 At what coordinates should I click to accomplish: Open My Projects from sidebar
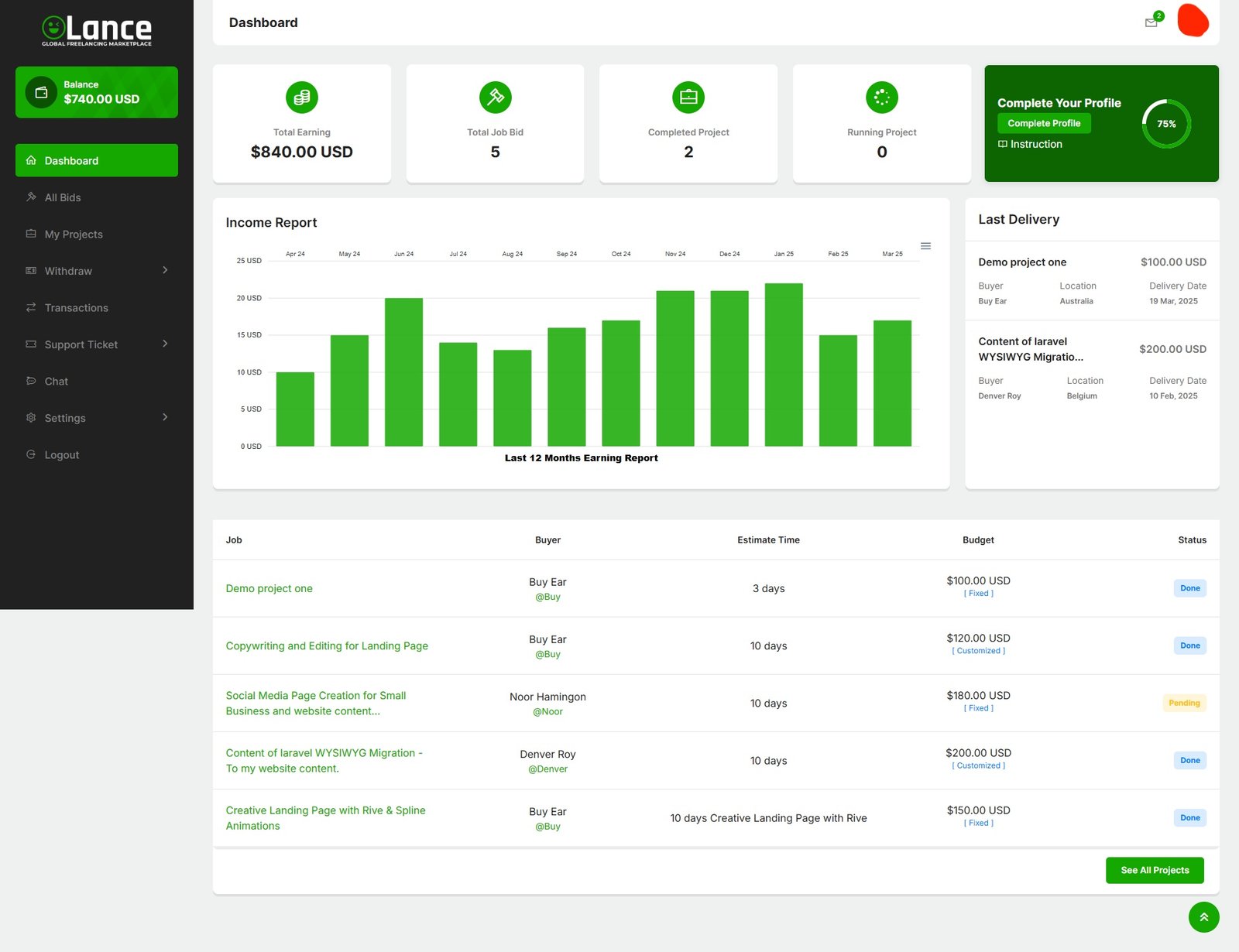(74, 235)
